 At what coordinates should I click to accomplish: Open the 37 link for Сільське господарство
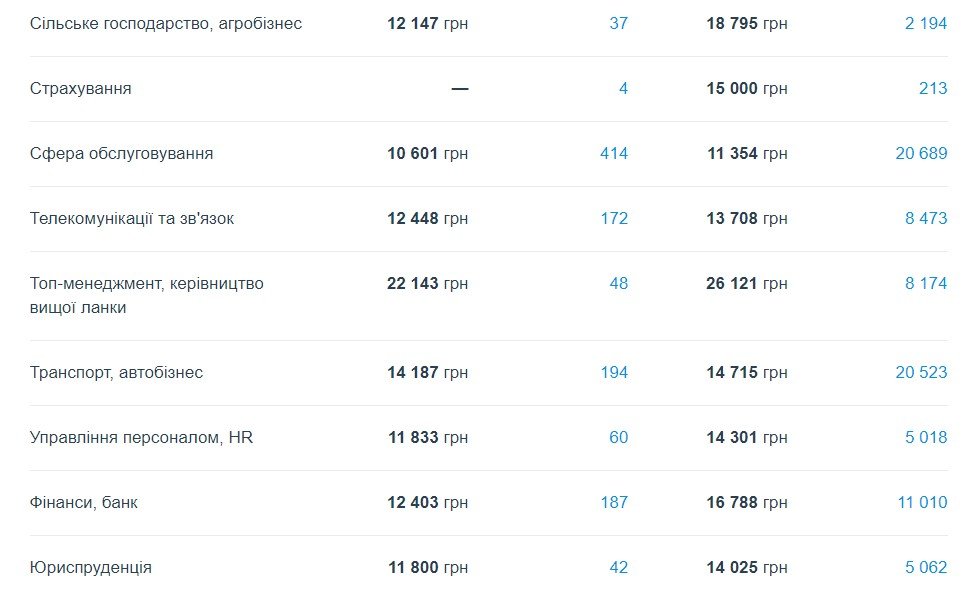[x=618, y=23]
